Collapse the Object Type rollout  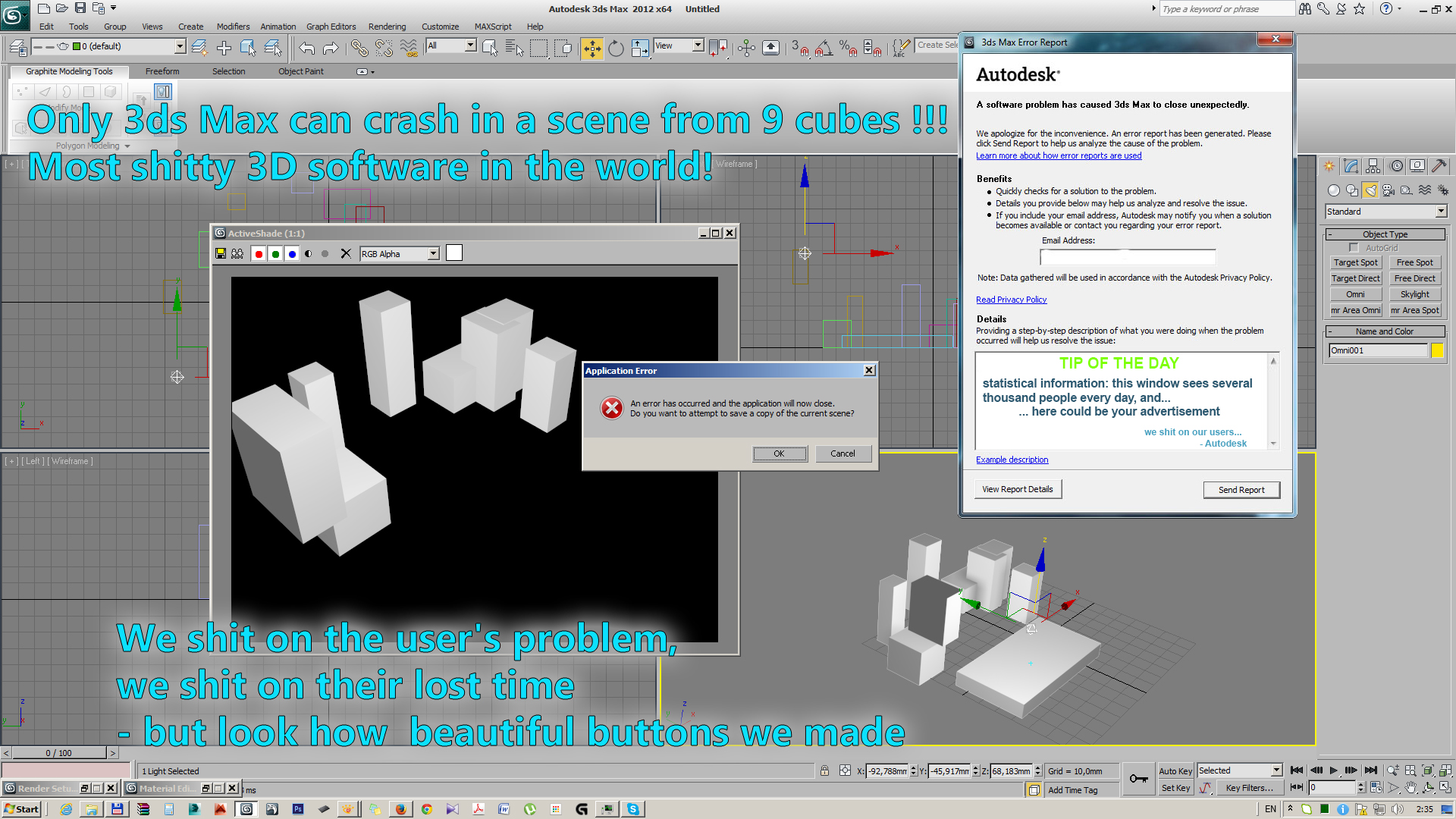[x=1385, y=234]
